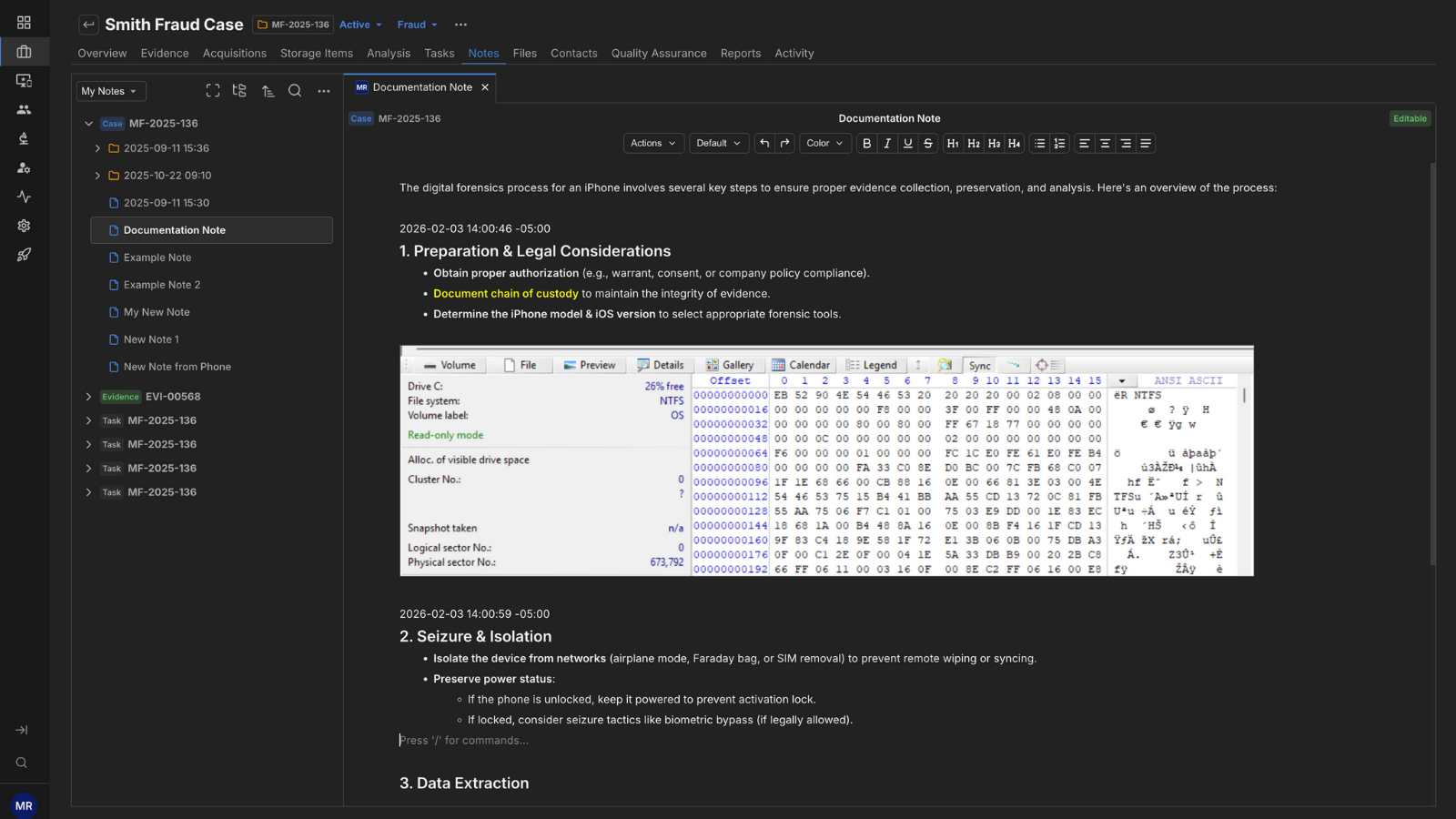Click the note editor vertical scrollbar
Viewport: 1456px width, 819px height.
point(1432,364)
